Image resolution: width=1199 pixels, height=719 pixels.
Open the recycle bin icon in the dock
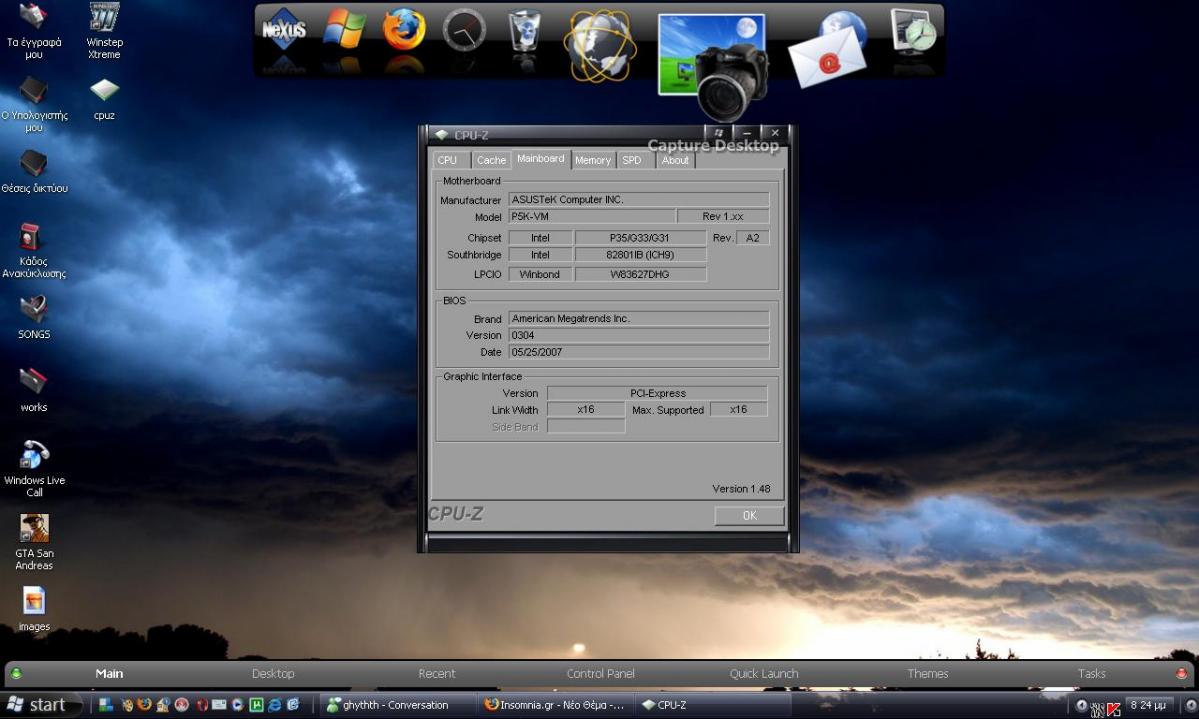[x=525, y=31]
